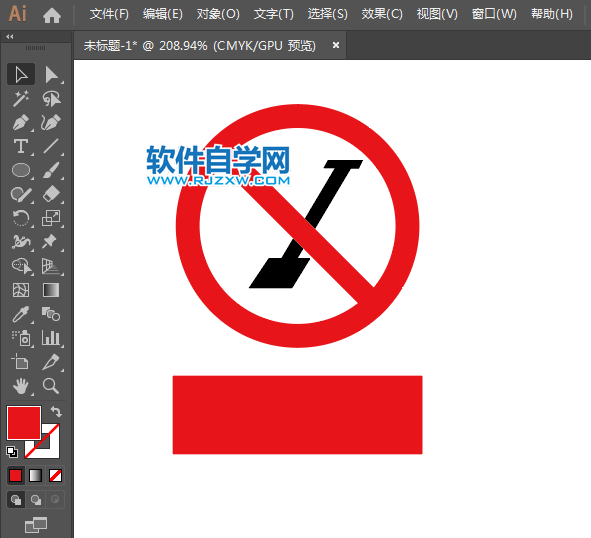Viewport: 591px width, 538px height.
Task: Click the red rectangle on canvas
Action: [x=297, y=415]
